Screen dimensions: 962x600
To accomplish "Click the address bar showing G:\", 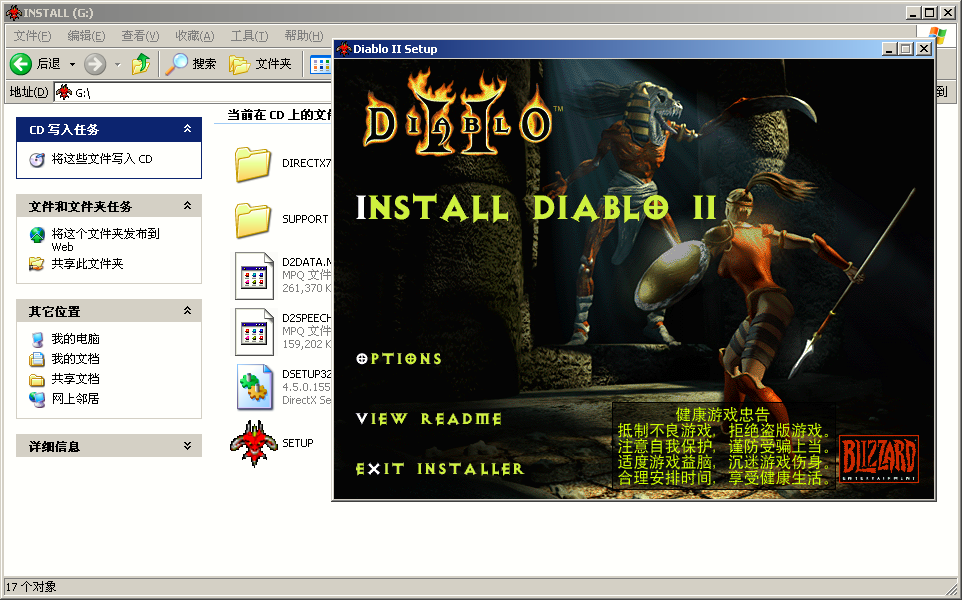I will click(x=193, y=92).
